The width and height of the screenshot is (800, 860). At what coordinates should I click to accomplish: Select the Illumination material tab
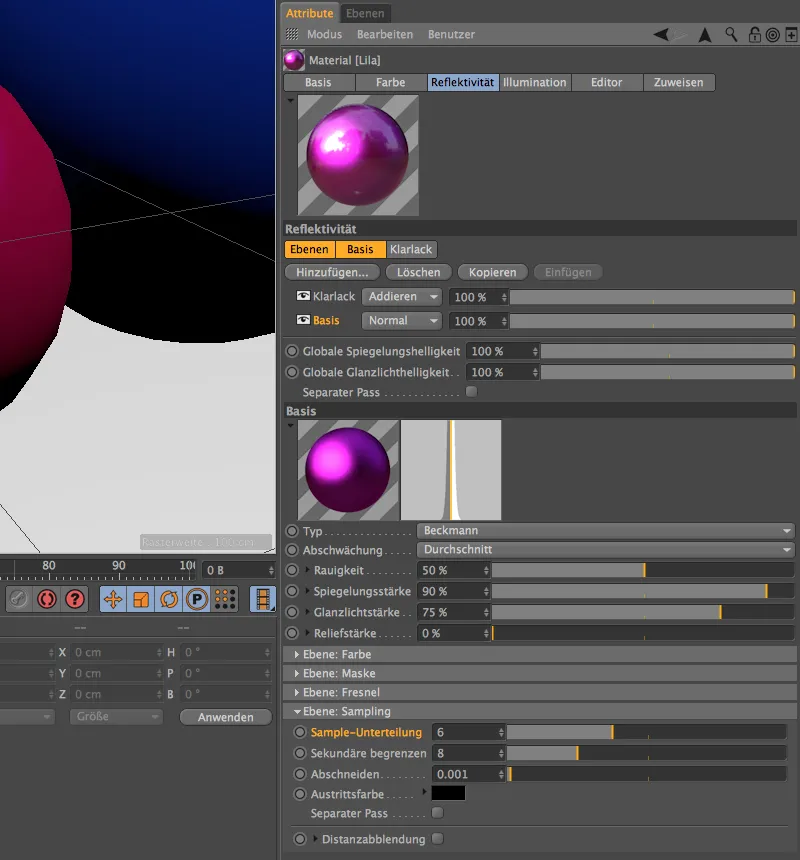(535, 83)
